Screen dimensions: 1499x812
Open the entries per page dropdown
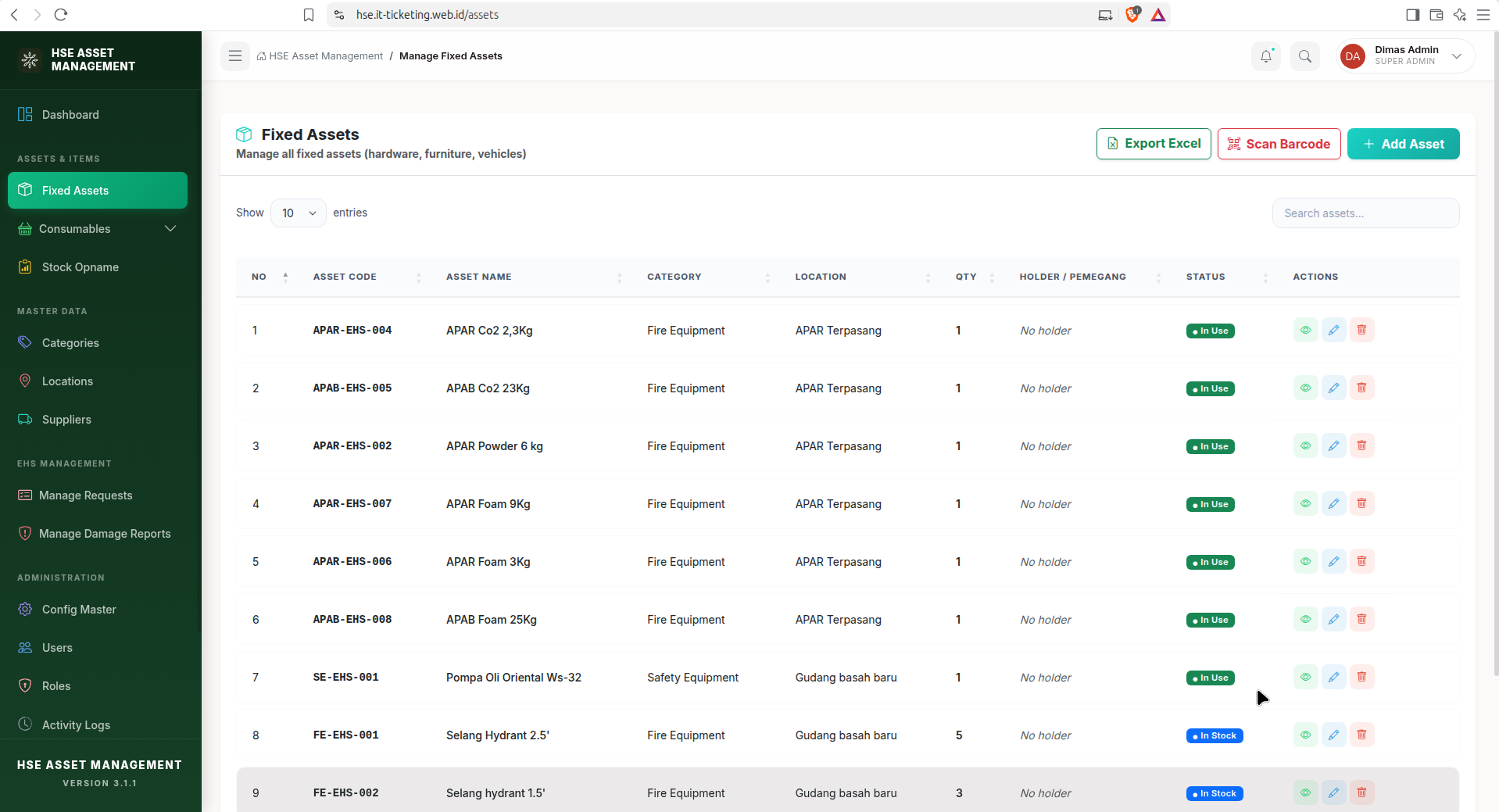(x=298, y=213)
